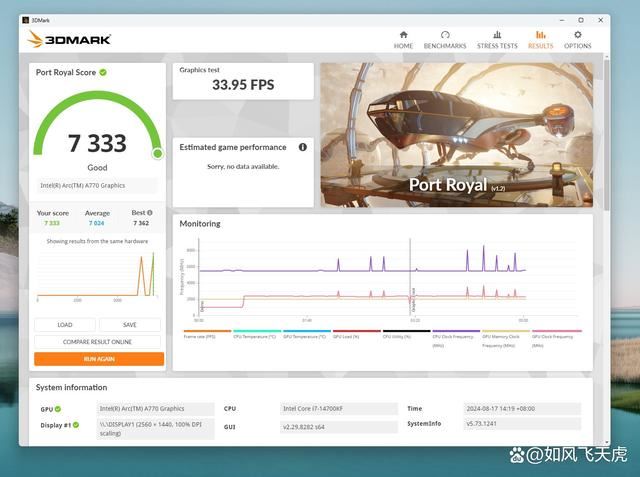Image resolution: width=640 pixels, height=477 pixels.
Task: Click COMPARE RESULT ONLINE
Action: [98, 342]
